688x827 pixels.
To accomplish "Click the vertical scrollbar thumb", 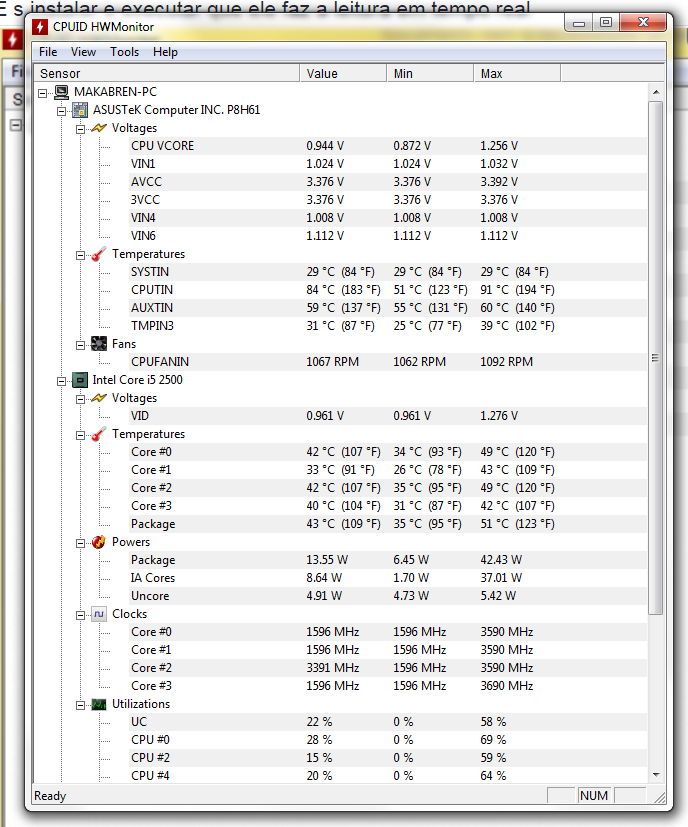I will click(x=656, y=358).
